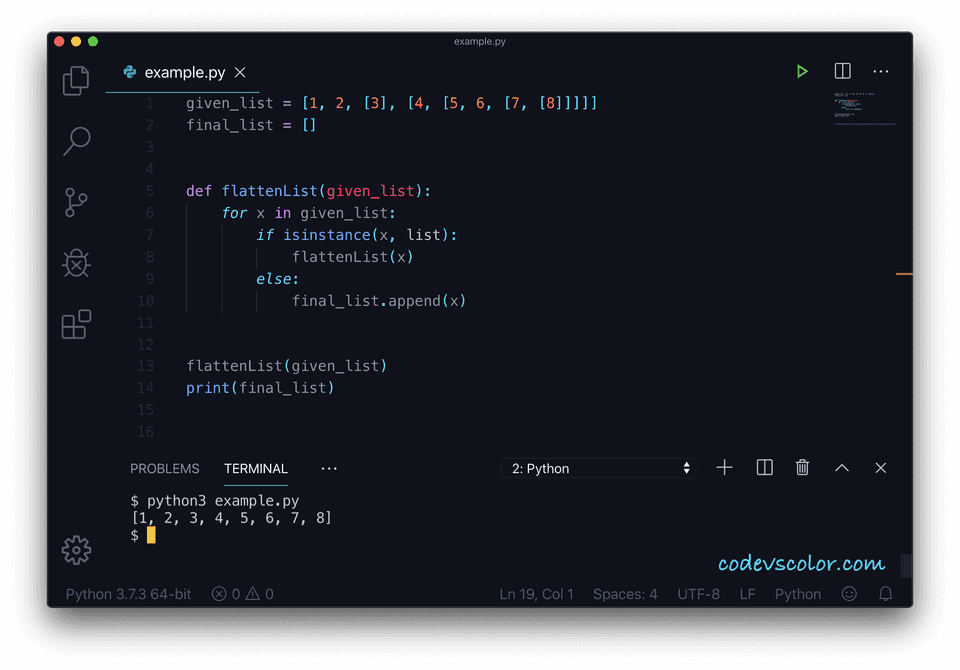Open the '2: Python' terminal dropdown
960x670 pixels.
(598, 467)
